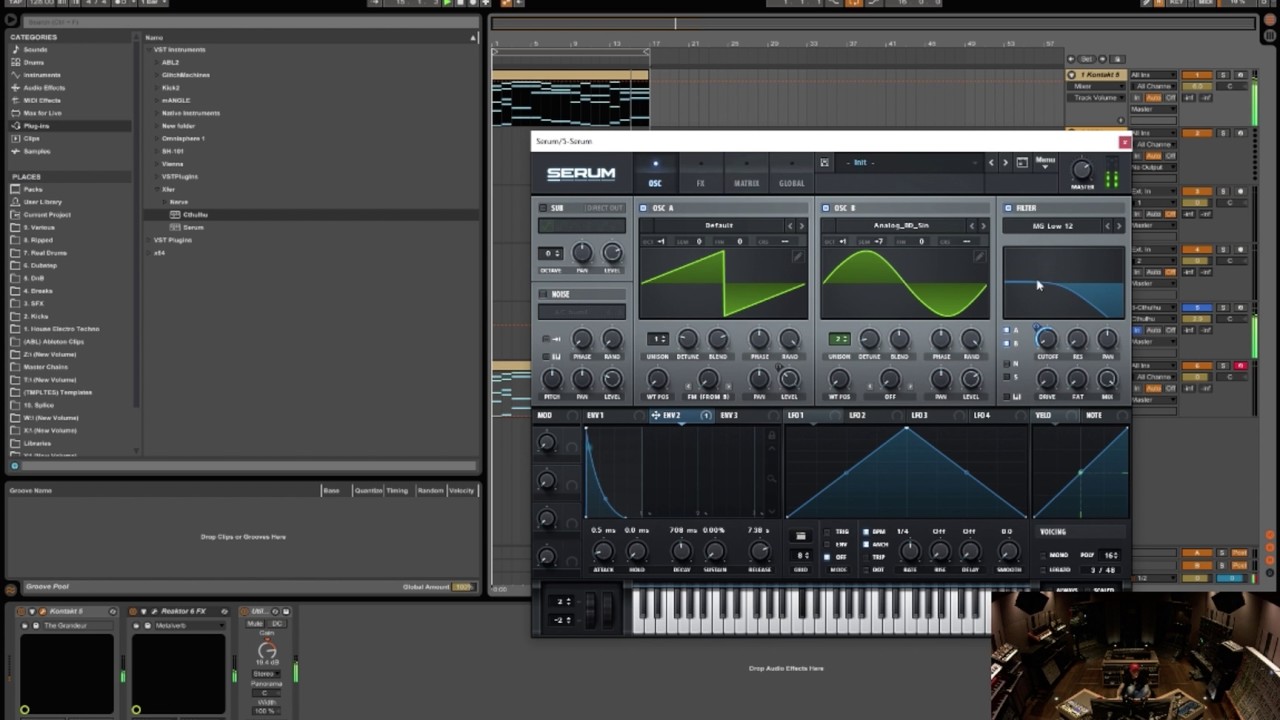Click the Current Project place icon
Image resolution: width=1280 pixels, height=720 pixels.
(15, 215)
